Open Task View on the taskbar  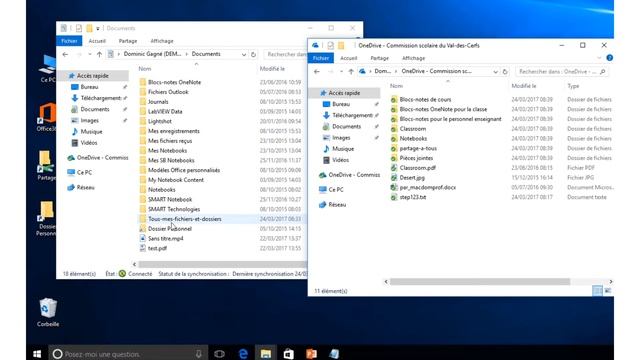[219, 353]
